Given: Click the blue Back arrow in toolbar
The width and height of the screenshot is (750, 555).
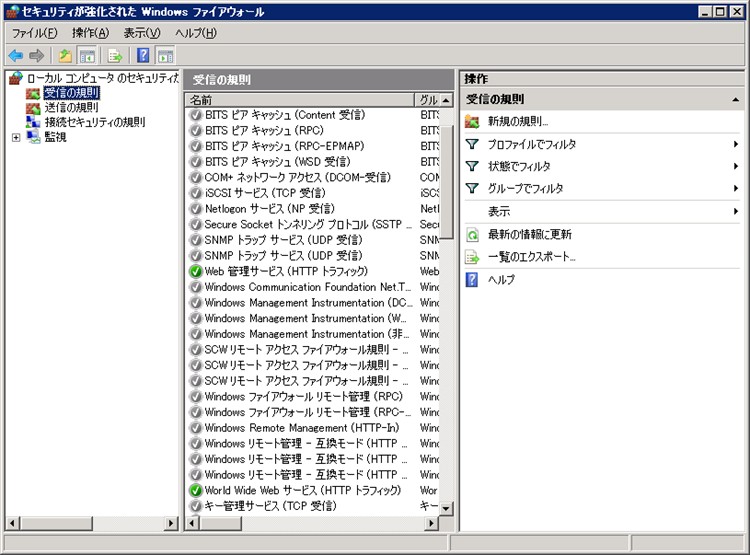Looking at the screenshot, I should point(15,56).
